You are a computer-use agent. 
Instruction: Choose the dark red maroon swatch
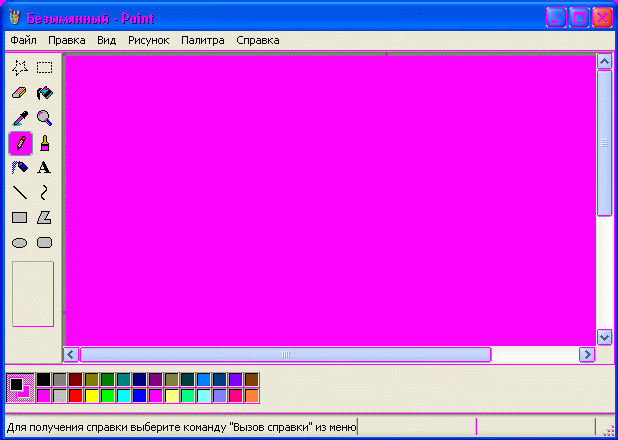[76, 380]
